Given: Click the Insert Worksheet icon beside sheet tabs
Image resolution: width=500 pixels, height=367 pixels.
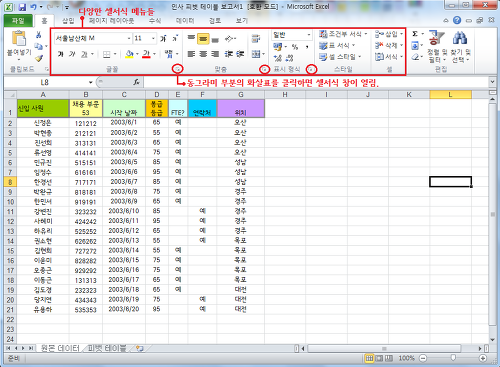Looking at the screenshot, I should coord(139,349).
